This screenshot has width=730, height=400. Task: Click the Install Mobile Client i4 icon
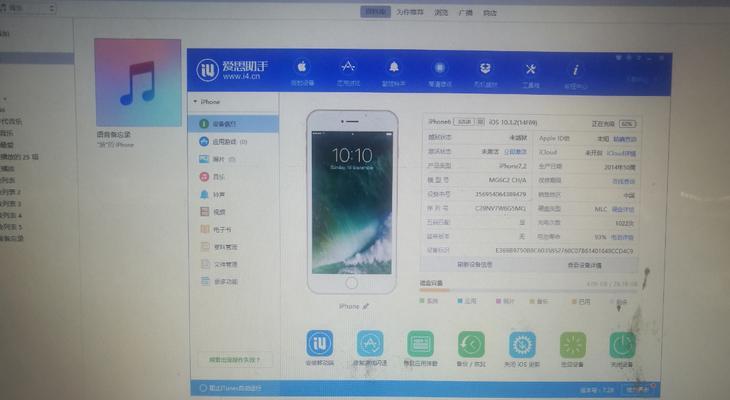(320, 343)
